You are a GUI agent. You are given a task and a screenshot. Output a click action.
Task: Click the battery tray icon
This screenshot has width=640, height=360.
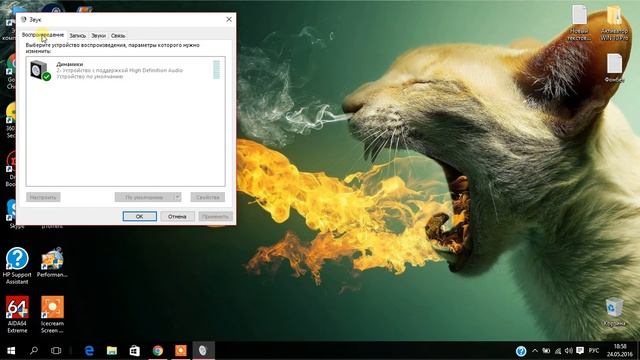546,351
